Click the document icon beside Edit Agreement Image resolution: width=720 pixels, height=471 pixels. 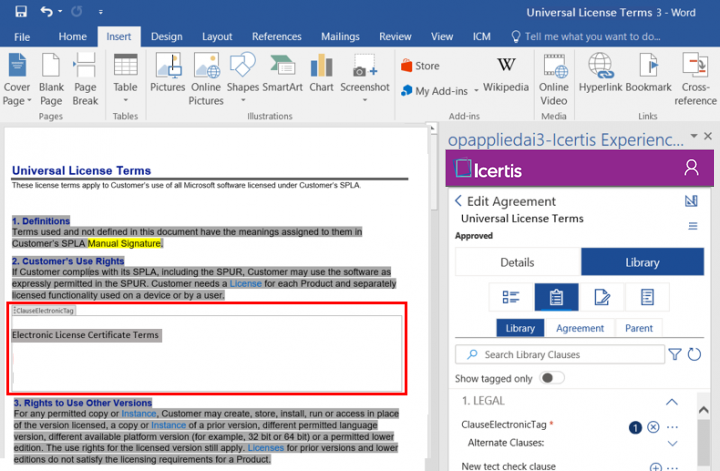(691, 201)
